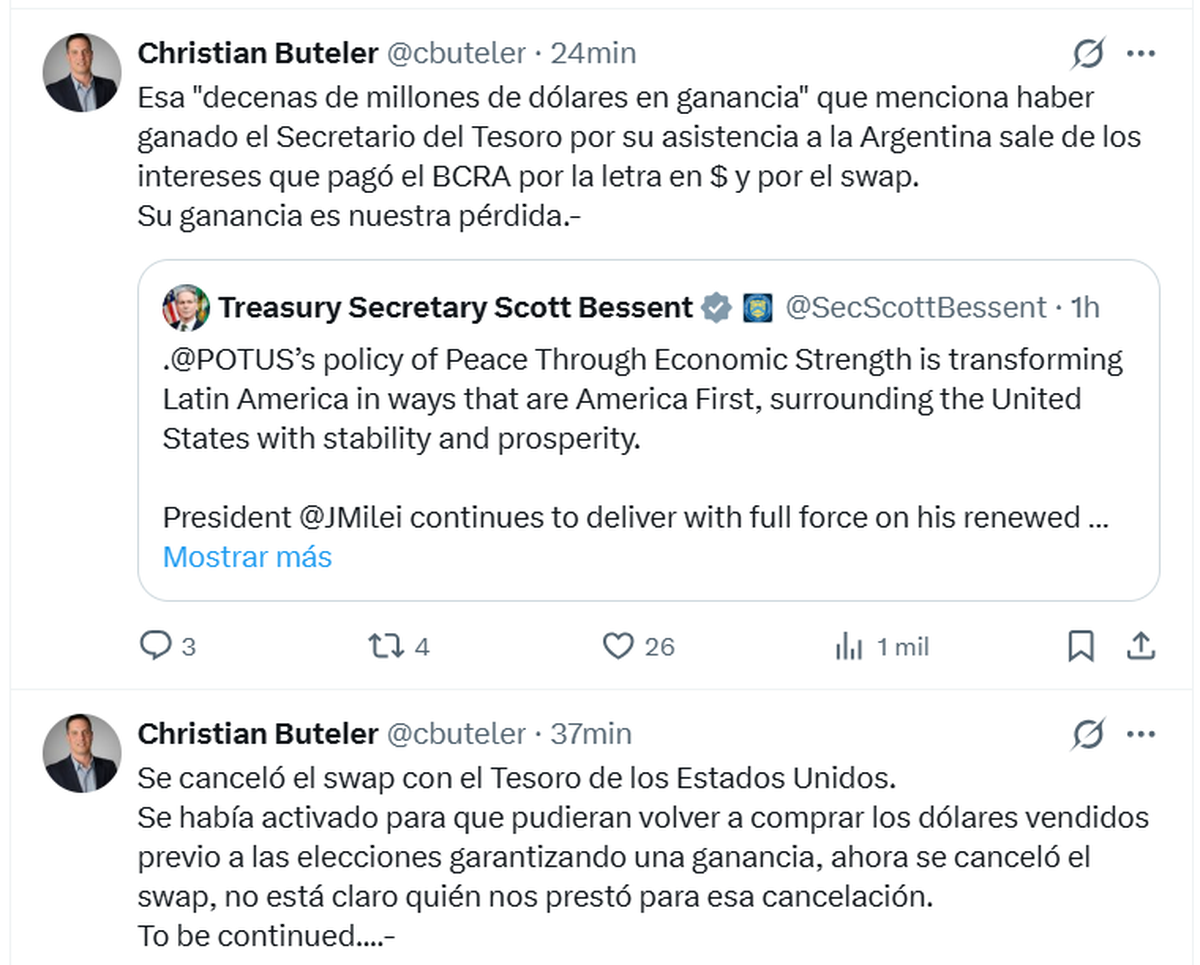The image size is (1200, 965).
Task: Expand quoted tweet with Mostrar más
Action: point(247,557)
